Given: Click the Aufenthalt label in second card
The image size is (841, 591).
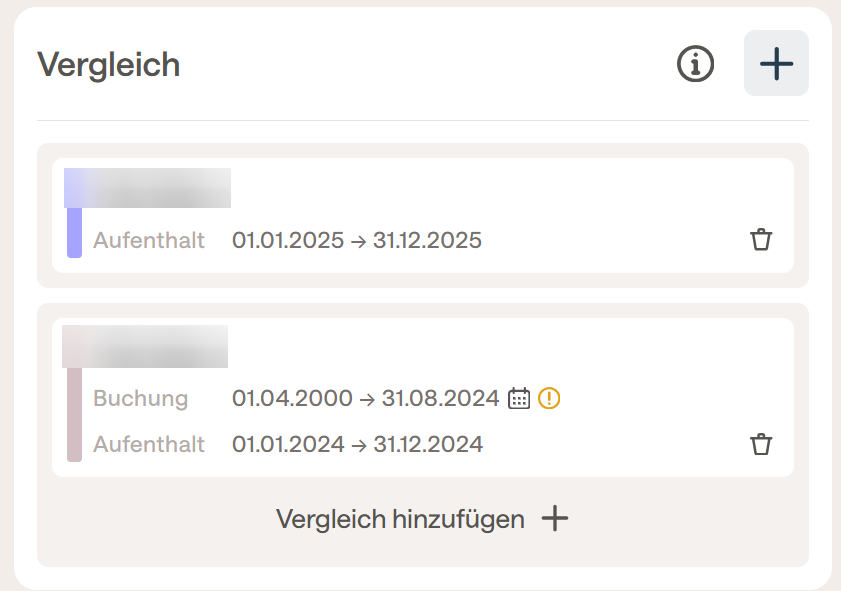Looking at the screenshot, I should [x=149, y=444].
